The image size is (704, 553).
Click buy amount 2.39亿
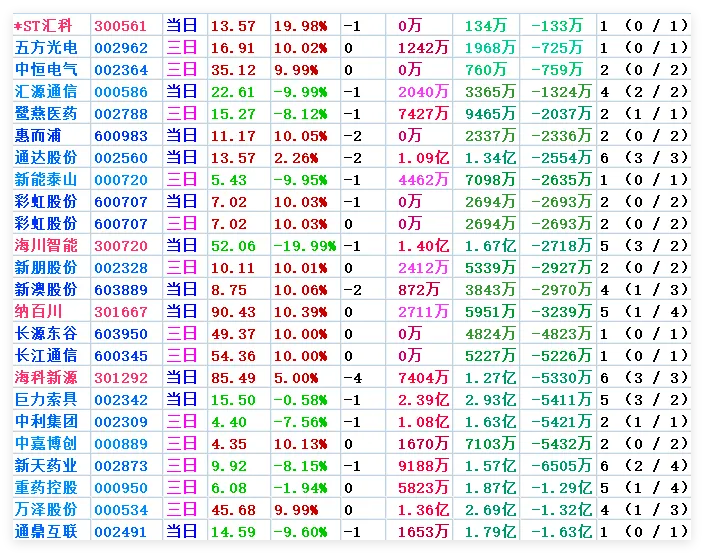(x=423, y=399)
